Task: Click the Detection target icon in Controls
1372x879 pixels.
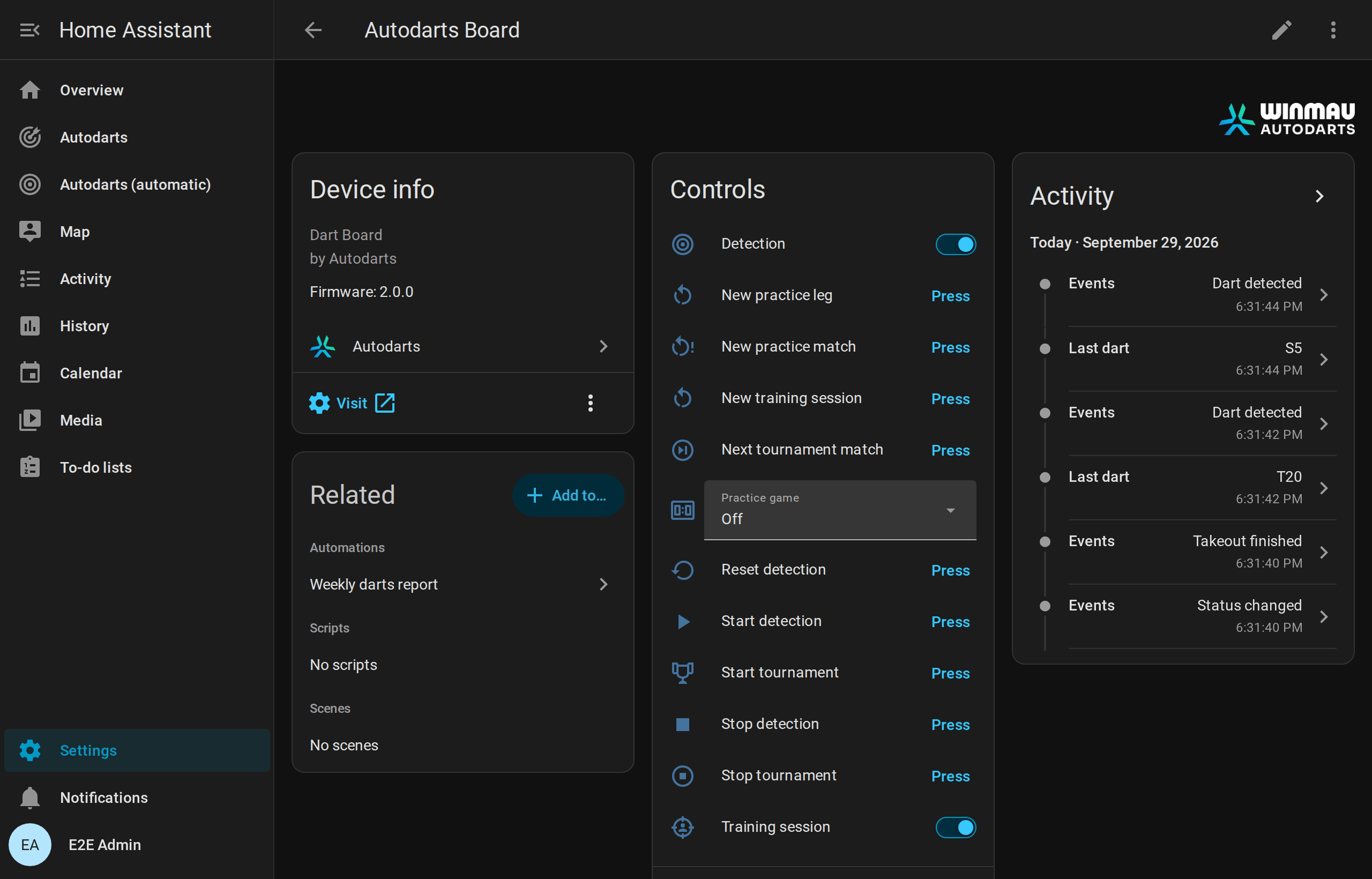Action: [683, 244]
